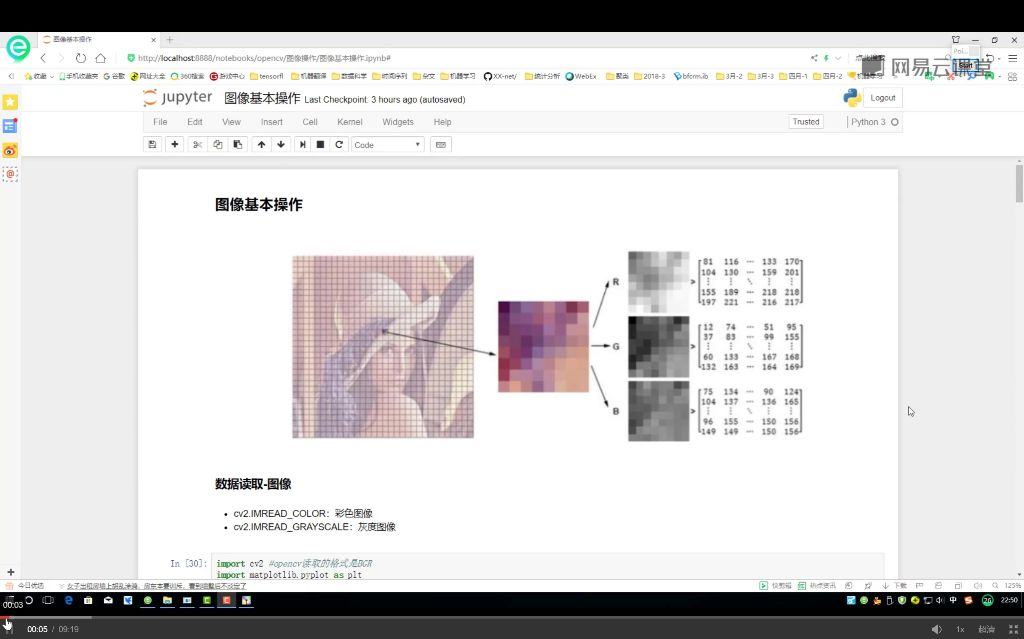Run the current cell with the Run icon

pos(302,144)
